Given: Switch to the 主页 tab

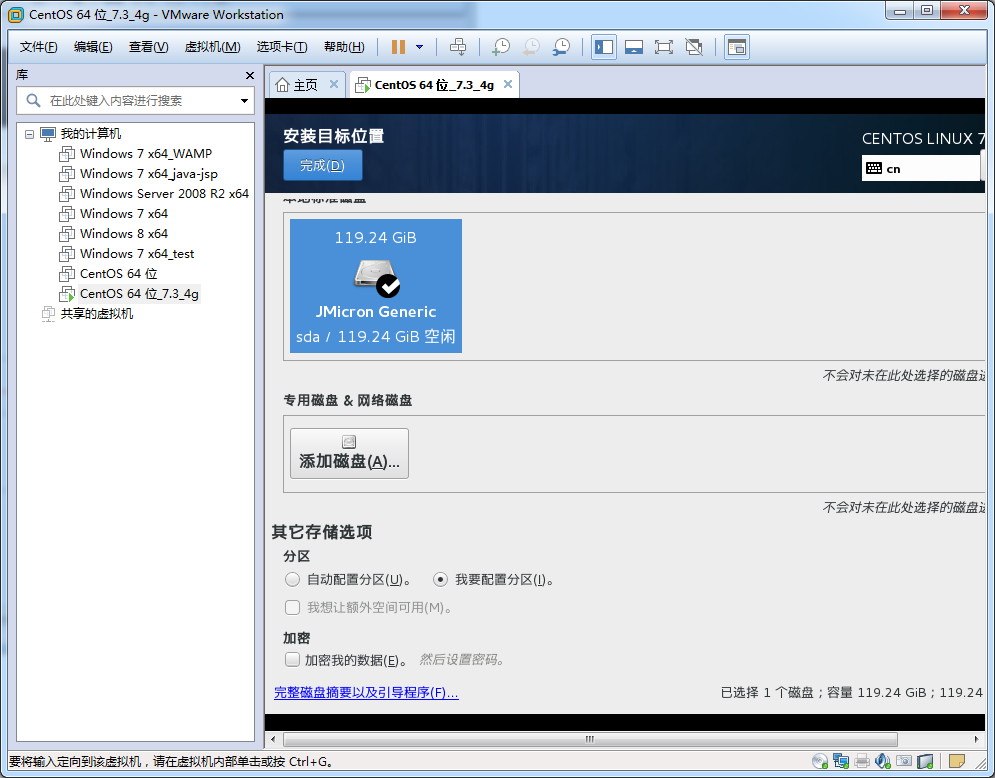Looking at the screenshot, I should tap(307, 84).
